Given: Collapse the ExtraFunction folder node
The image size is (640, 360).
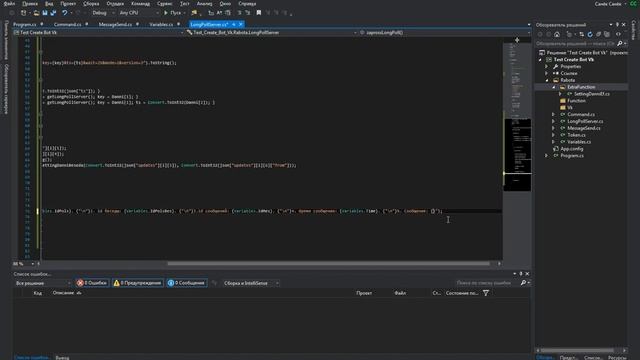Looking at the screenshot, I should pos(553,87).
